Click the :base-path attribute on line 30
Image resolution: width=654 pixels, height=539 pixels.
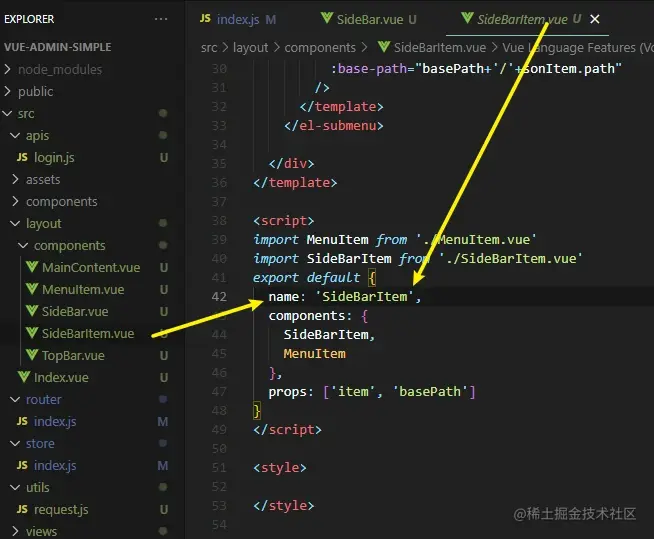tap(369, 68)
